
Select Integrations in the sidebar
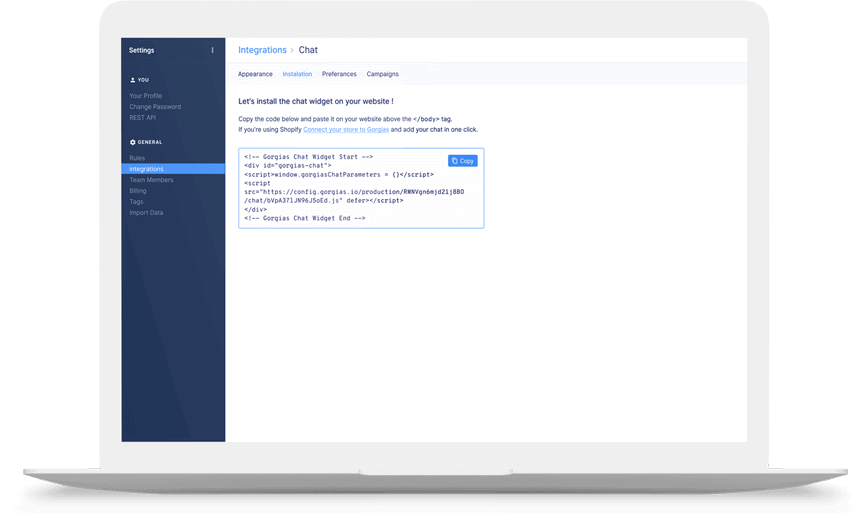[x=147, y=169]
